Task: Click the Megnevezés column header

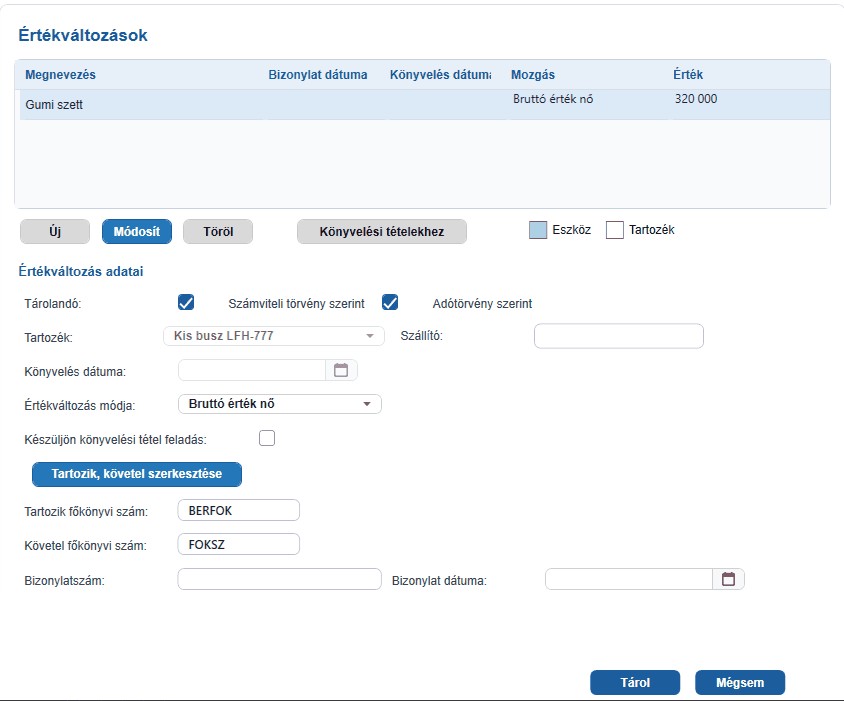Action: click(x=60, y=75)
